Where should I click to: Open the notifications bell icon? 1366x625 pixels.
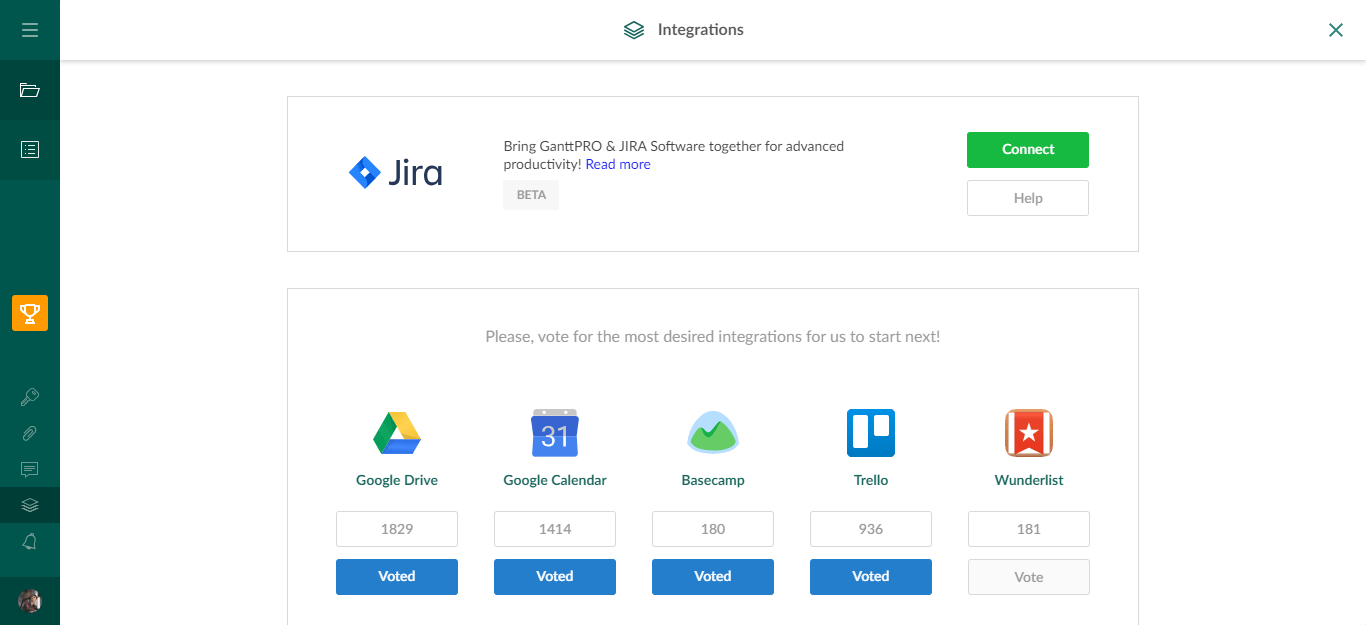(x=30, y=541)
